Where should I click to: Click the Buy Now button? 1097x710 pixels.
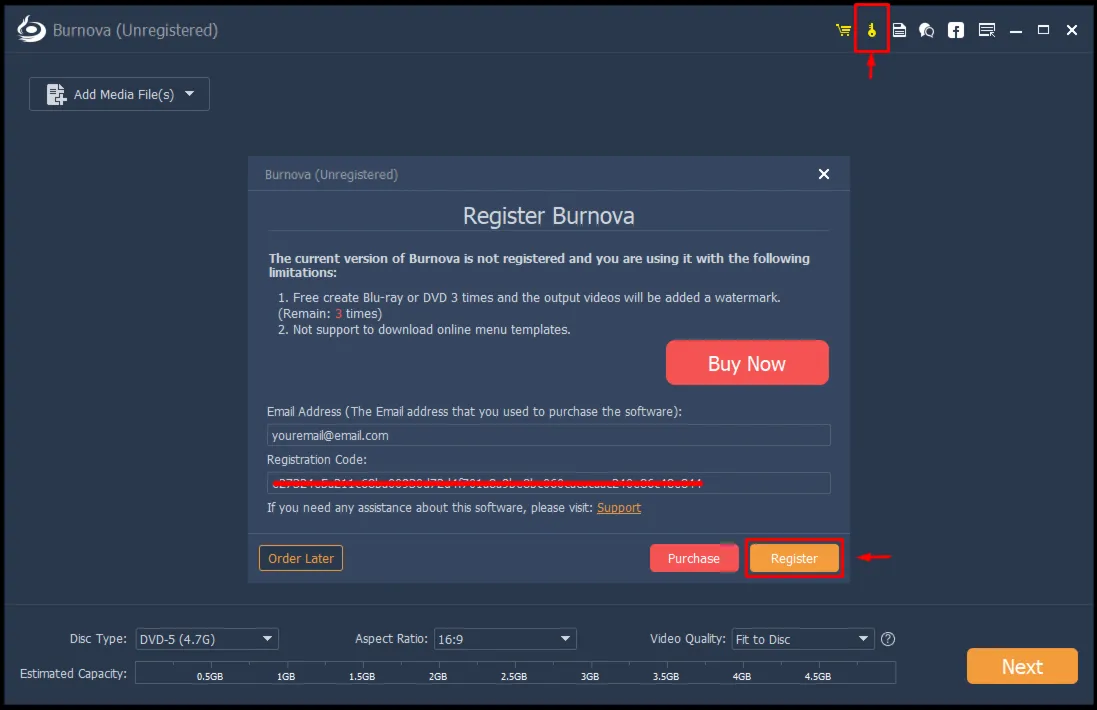click(x=747, y=363)
